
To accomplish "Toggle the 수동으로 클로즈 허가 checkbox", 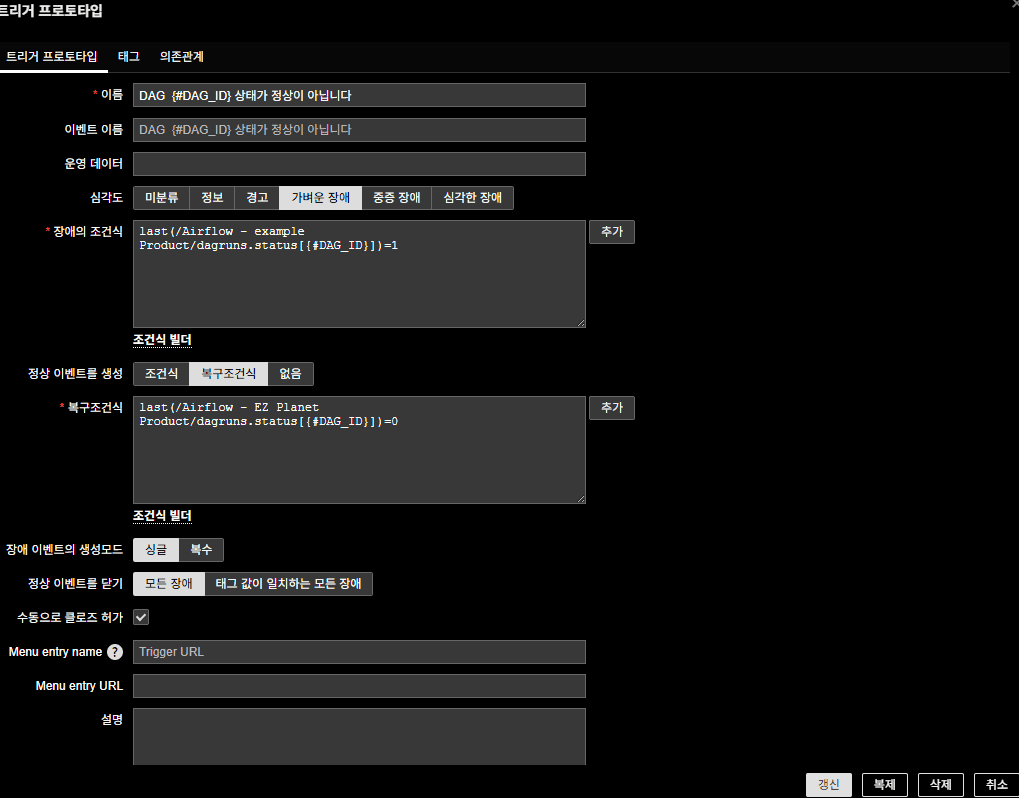I will (x=141, y=618).
